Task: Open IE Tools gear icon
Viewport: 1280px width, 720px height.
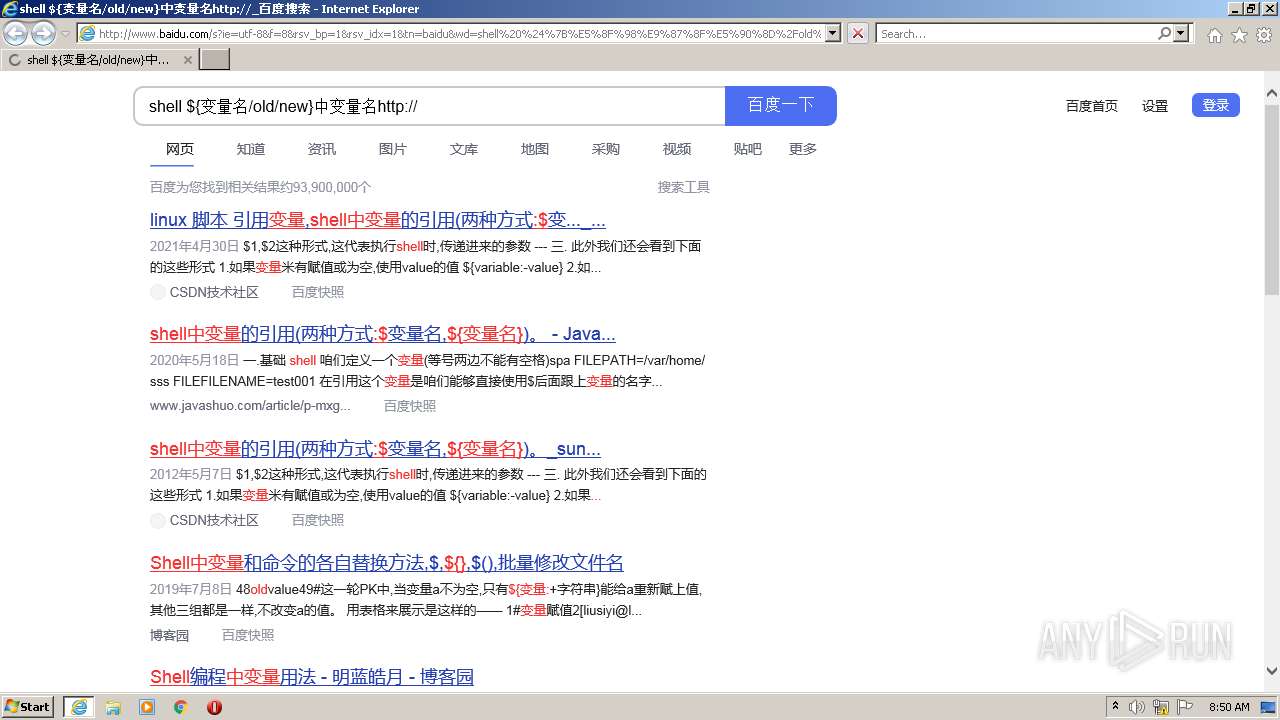Action: (1264, 35)
